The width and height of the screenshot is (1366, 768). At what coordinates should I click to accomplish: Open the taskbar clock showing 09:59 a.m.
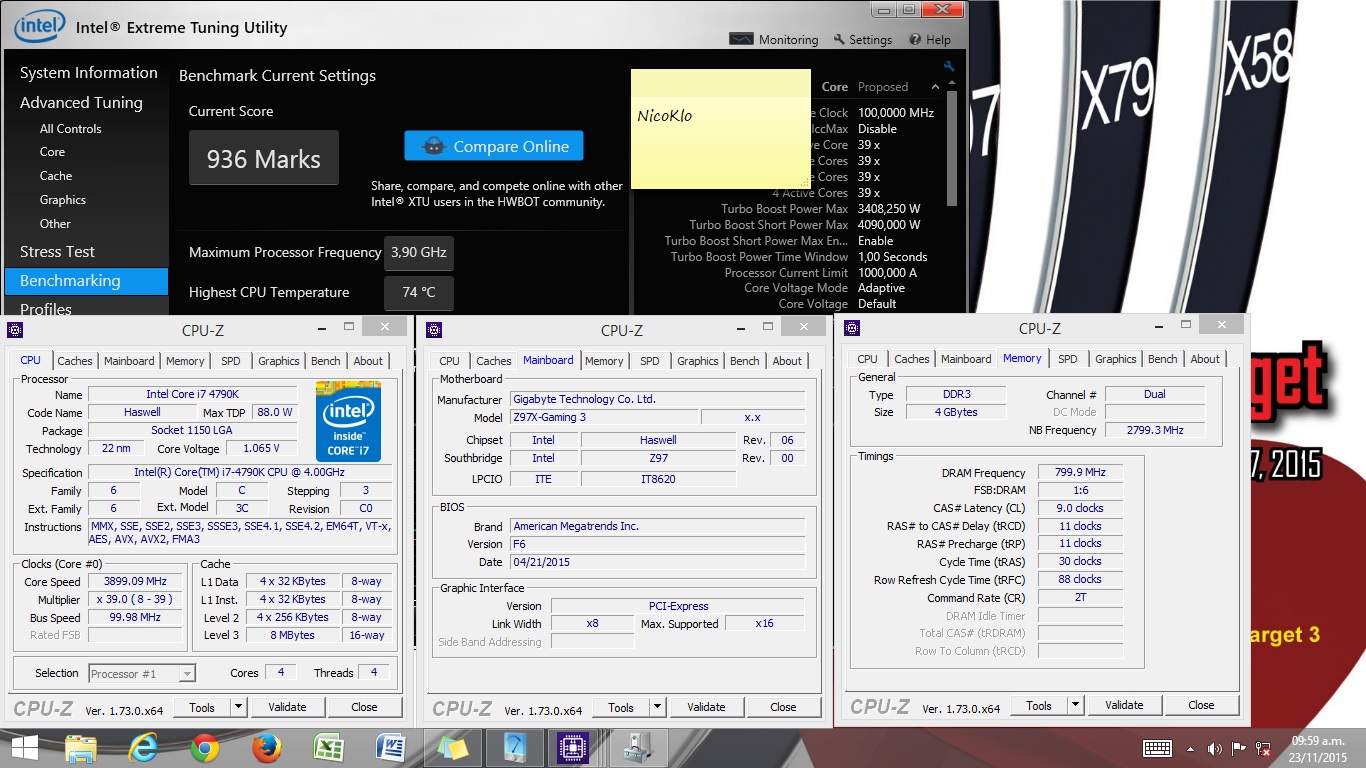pos(1320,748)
